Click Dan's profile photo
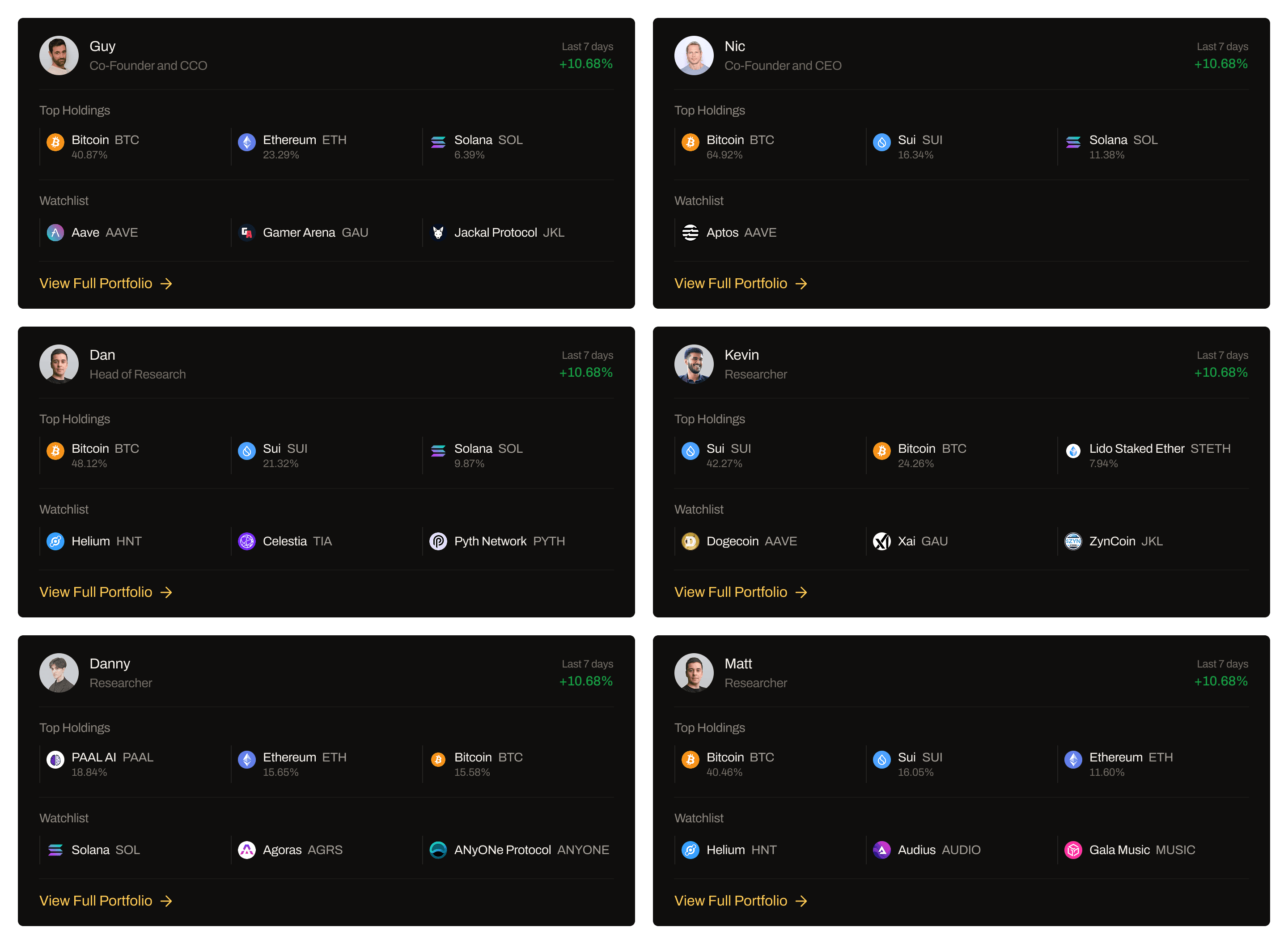 click(x=59, y=364)
